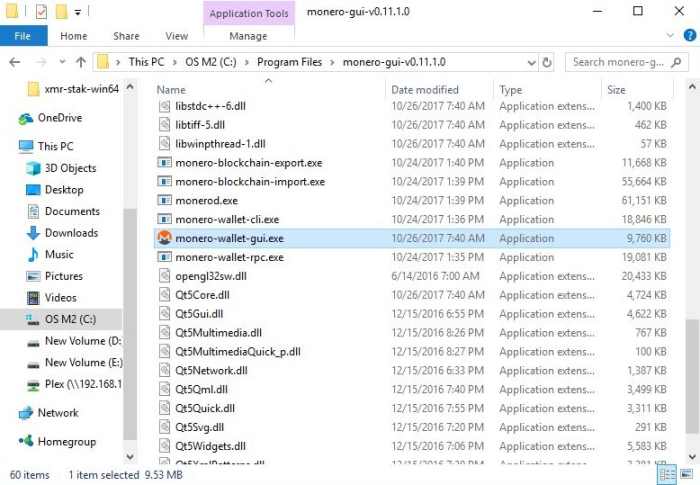Sort by the Date modified column header
The image size is (700, 485).
(x=425, y=90)
